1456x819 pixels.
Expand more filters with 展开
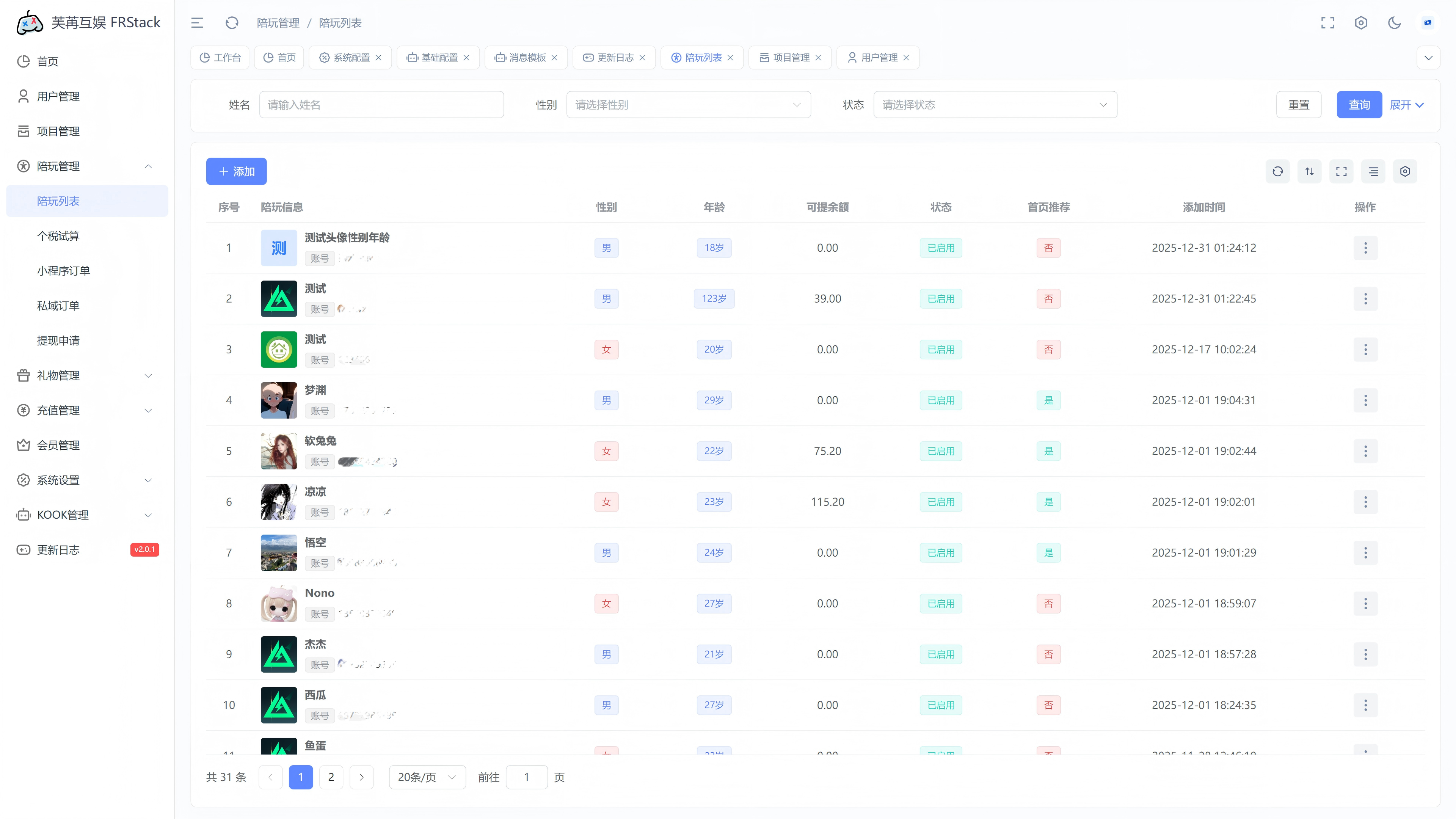point(1406,105)
